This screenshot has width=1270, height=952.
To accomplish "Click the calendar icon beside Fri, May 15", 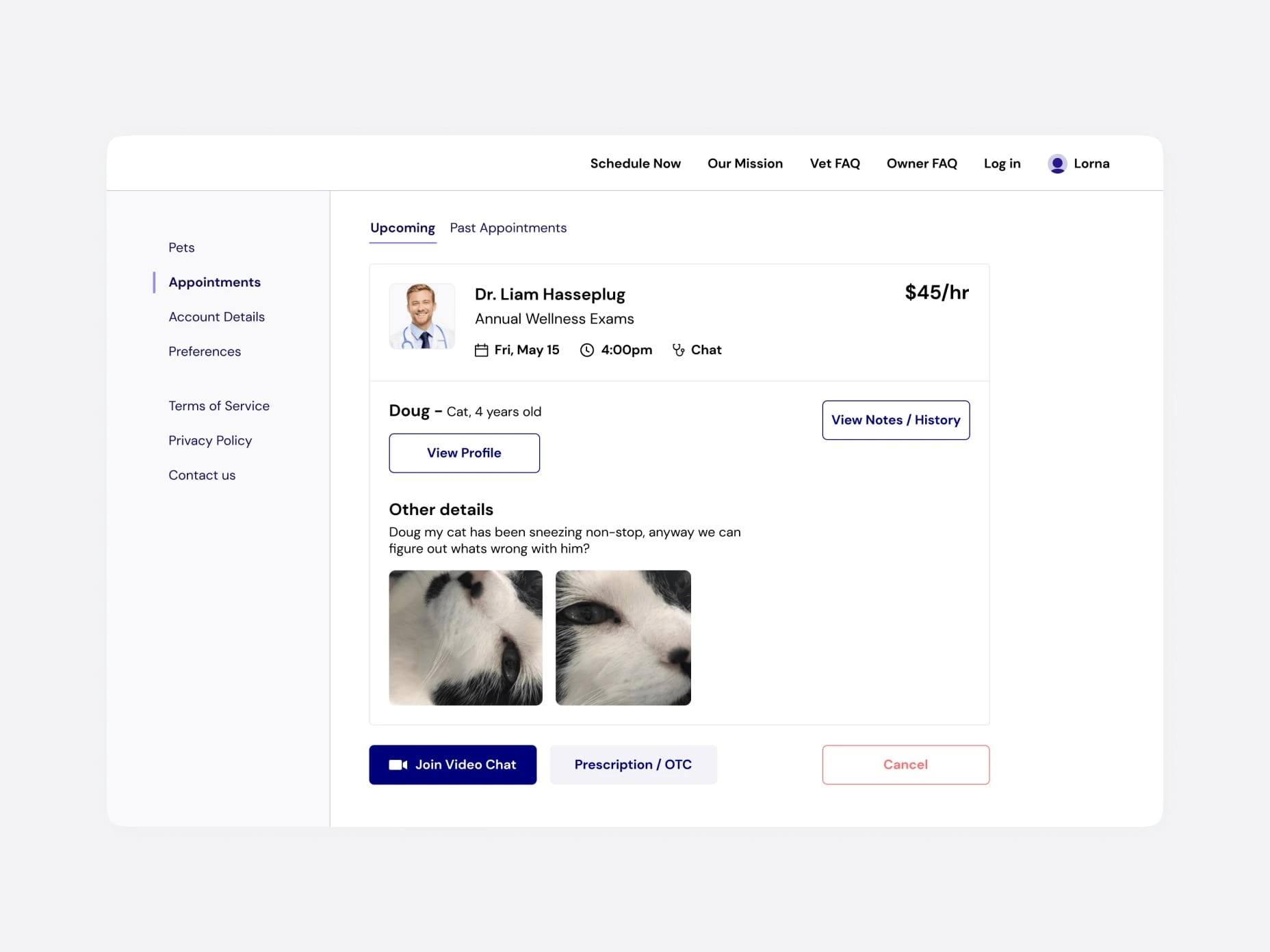I will (482, 349).
